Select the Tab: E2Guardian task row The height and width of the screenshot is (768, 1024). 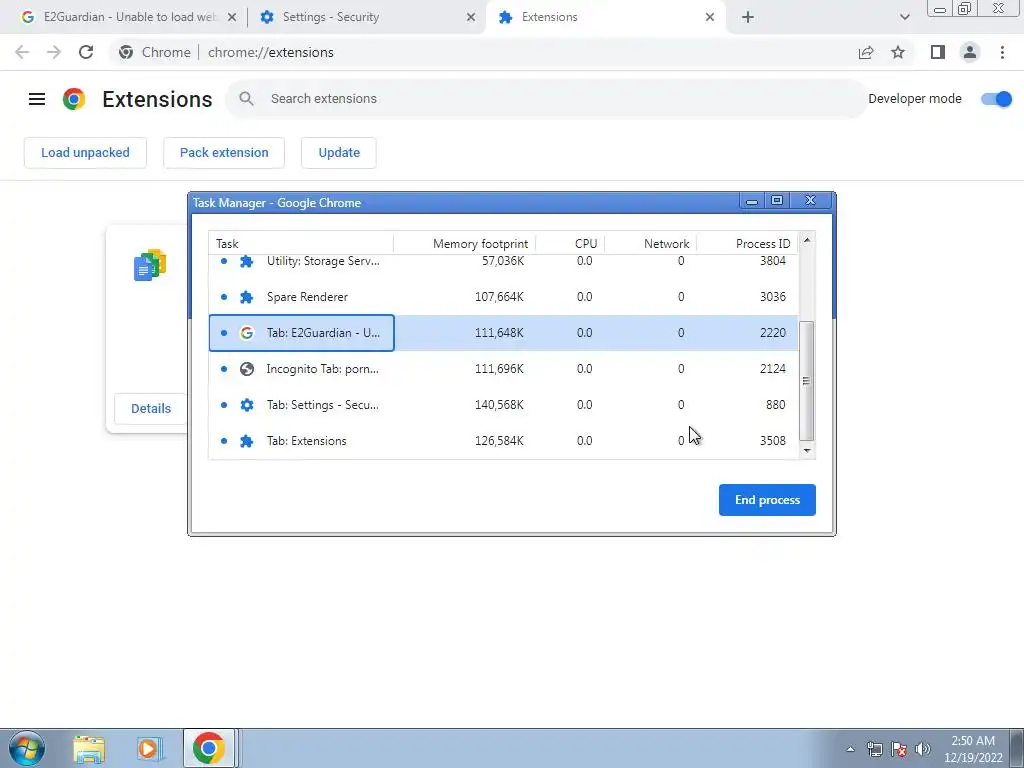click(x=504, y=332)
